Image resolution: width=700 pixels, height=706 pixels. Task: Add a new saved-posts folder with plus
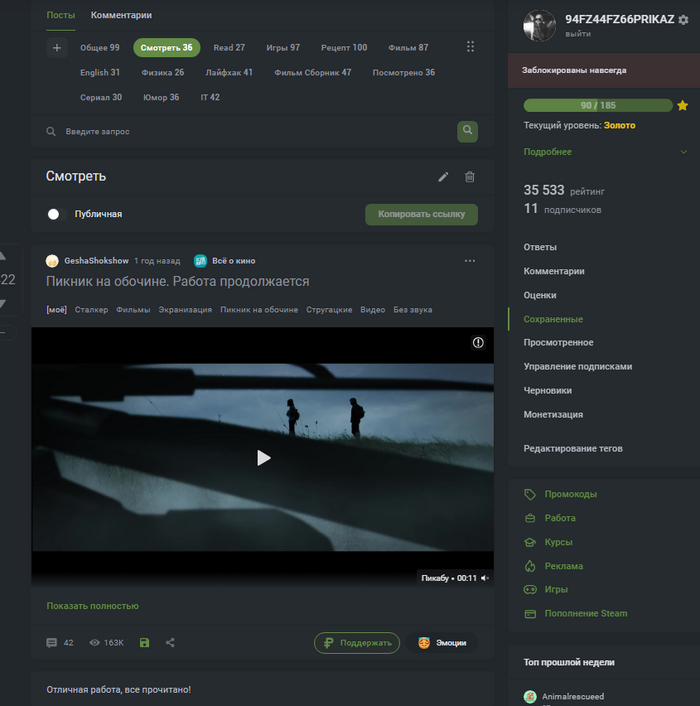(x=57, y=48)
